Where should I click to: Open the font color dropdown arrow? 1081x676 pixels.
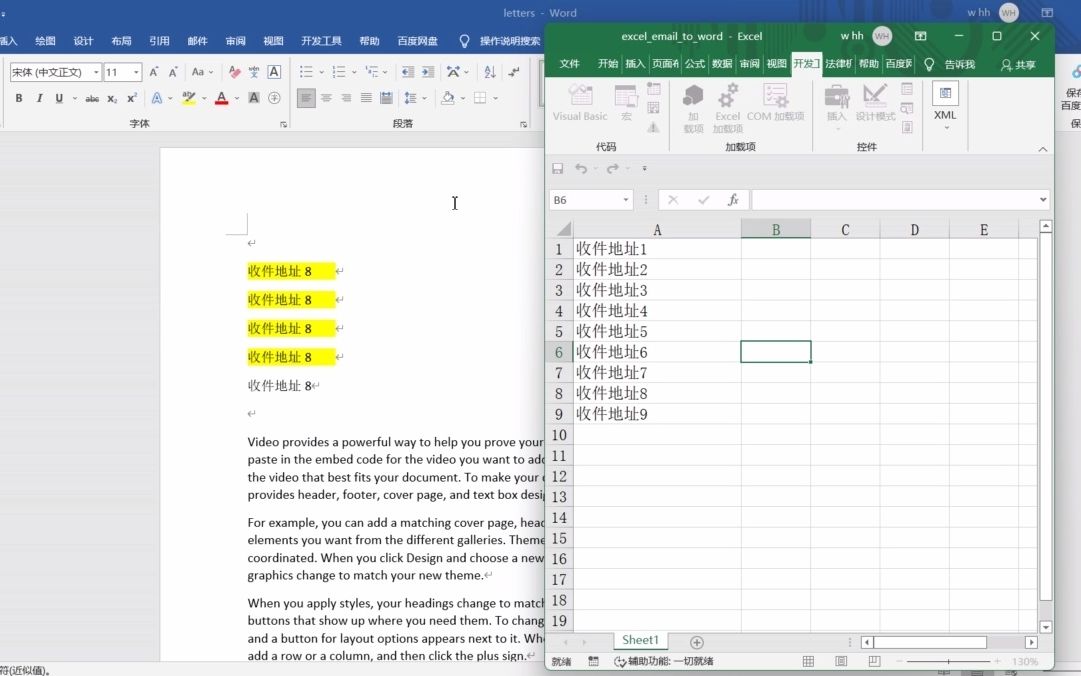point(236,97)
